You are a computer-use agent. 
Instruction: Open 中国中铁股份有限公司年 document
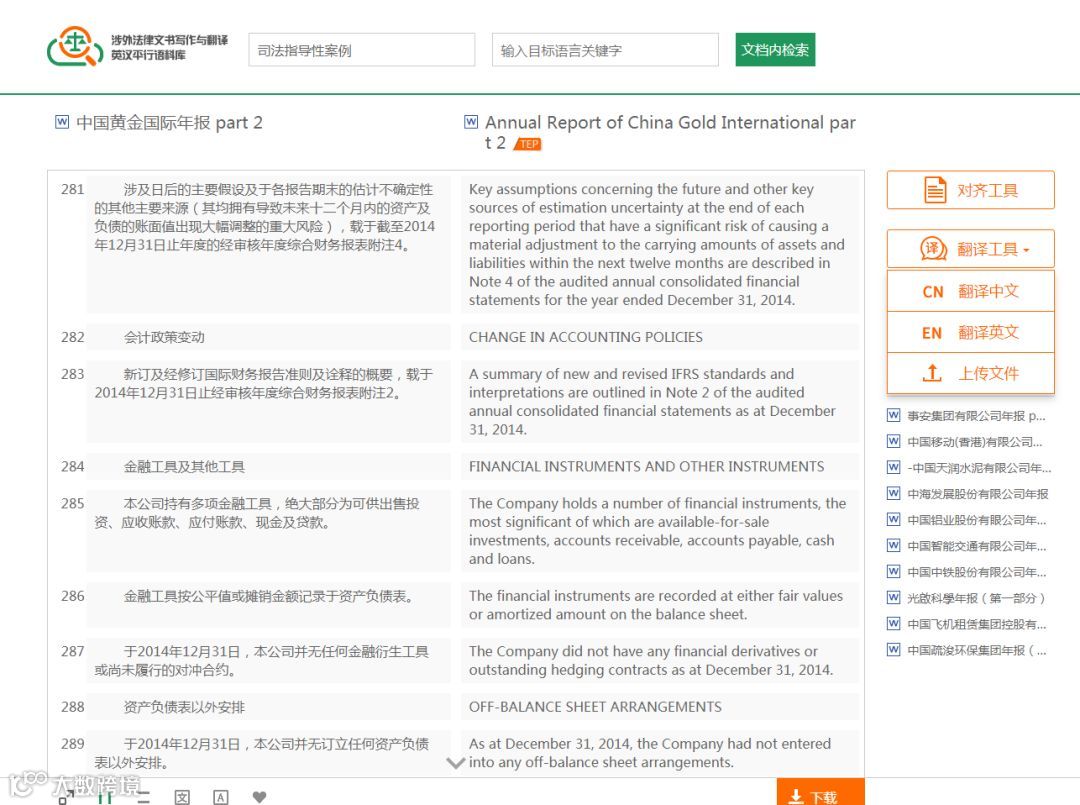[976, 572]
